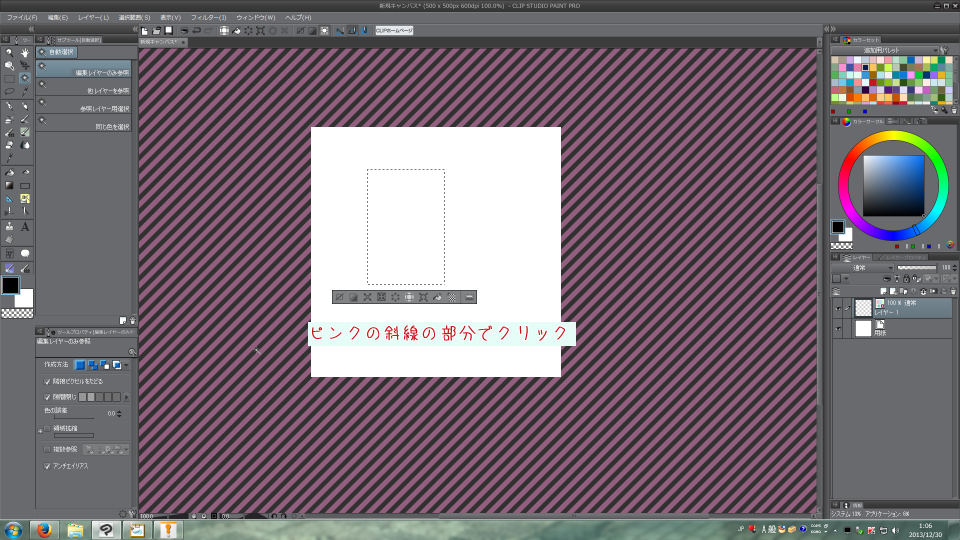Image resolution: width=960 pixels, height=540 pixels.
Task: Choose 'Add to selection' creation mode icon
Action: point(92,365)
